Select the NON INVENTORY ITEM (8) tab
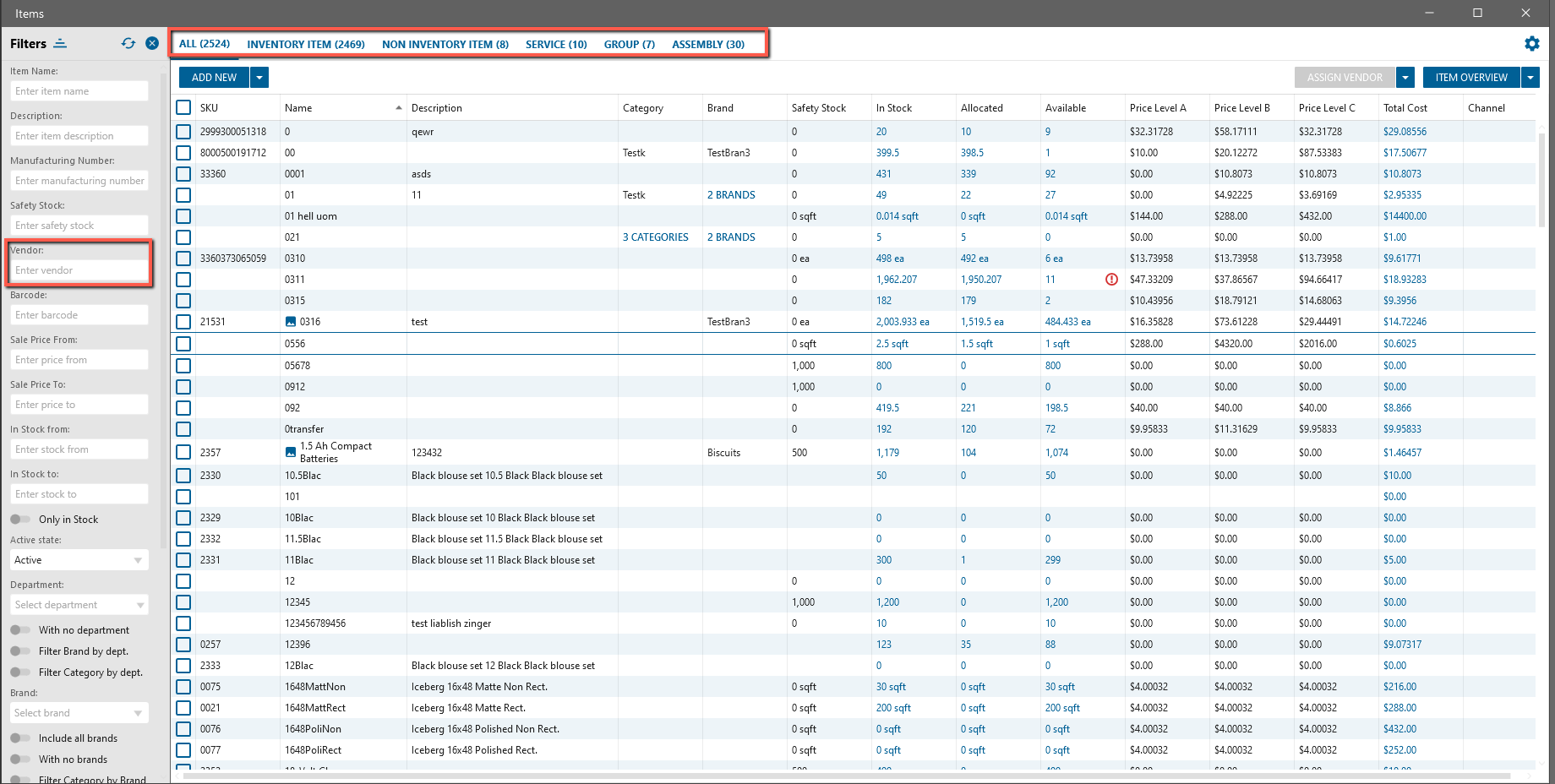Image resolution: width=1555 pixels, height=784 pixels. coord(445,44)
